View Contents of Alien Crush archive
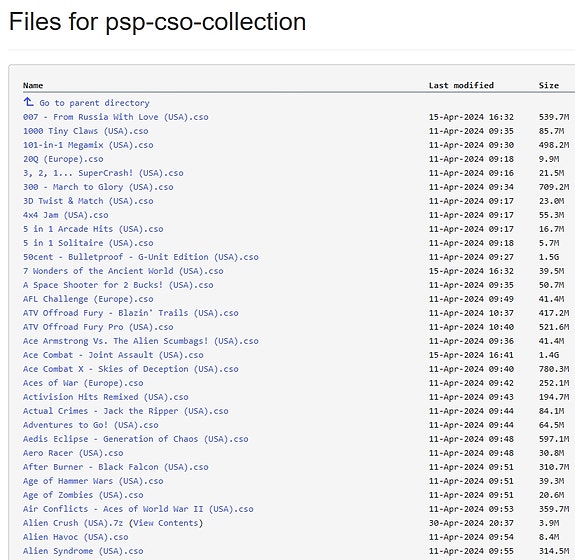This screenshot has width=575, height=560. (166, 523)
